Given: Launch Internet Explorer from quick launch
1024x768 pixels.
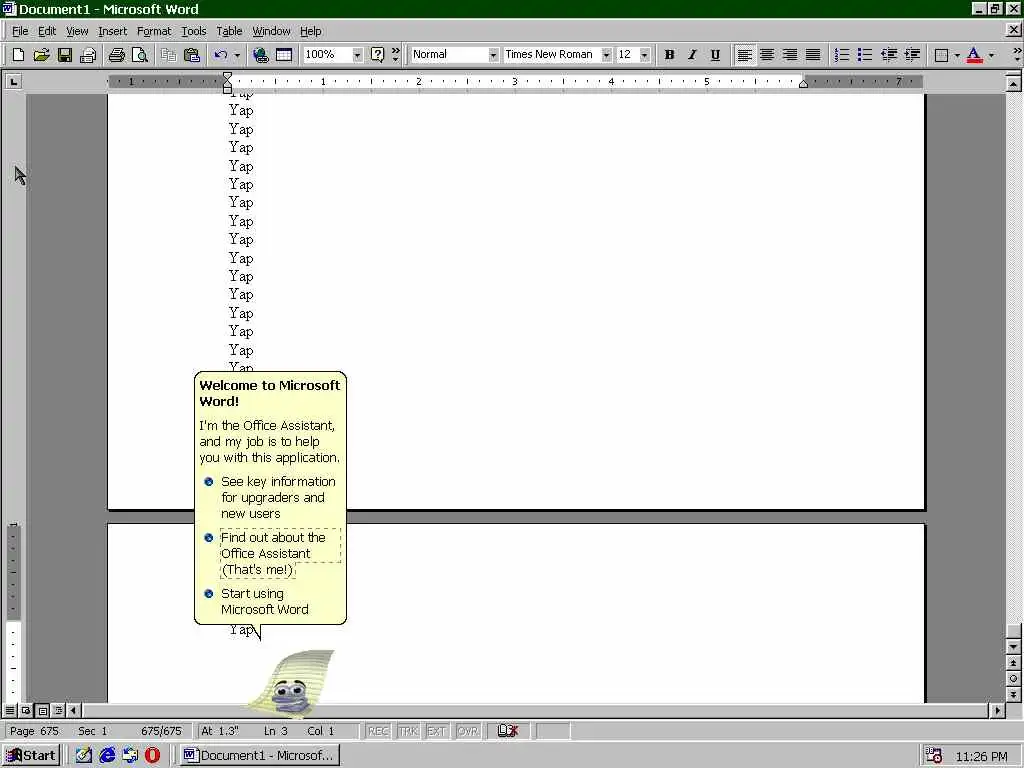Looking at the screenshot, I should point(107,756).
